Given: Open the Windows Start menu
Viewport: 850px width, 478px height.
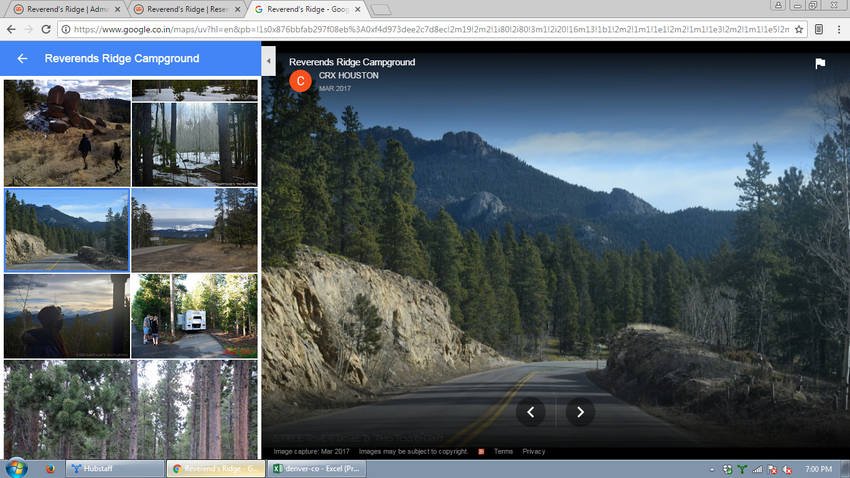Looking at the screenshot, I should (16, 468).
